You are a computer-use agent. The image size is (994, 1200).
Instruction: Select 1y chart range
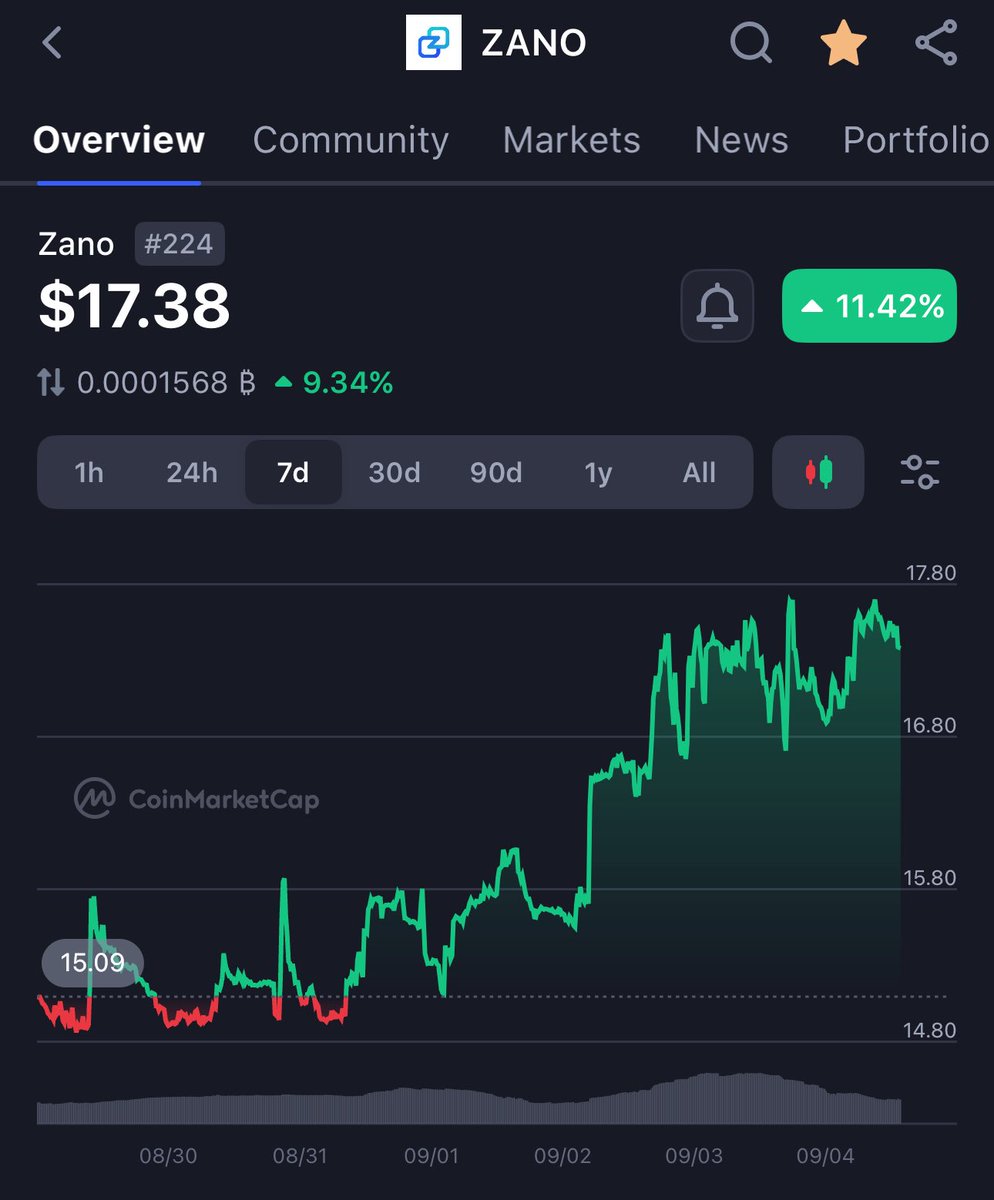click(598, 472)
